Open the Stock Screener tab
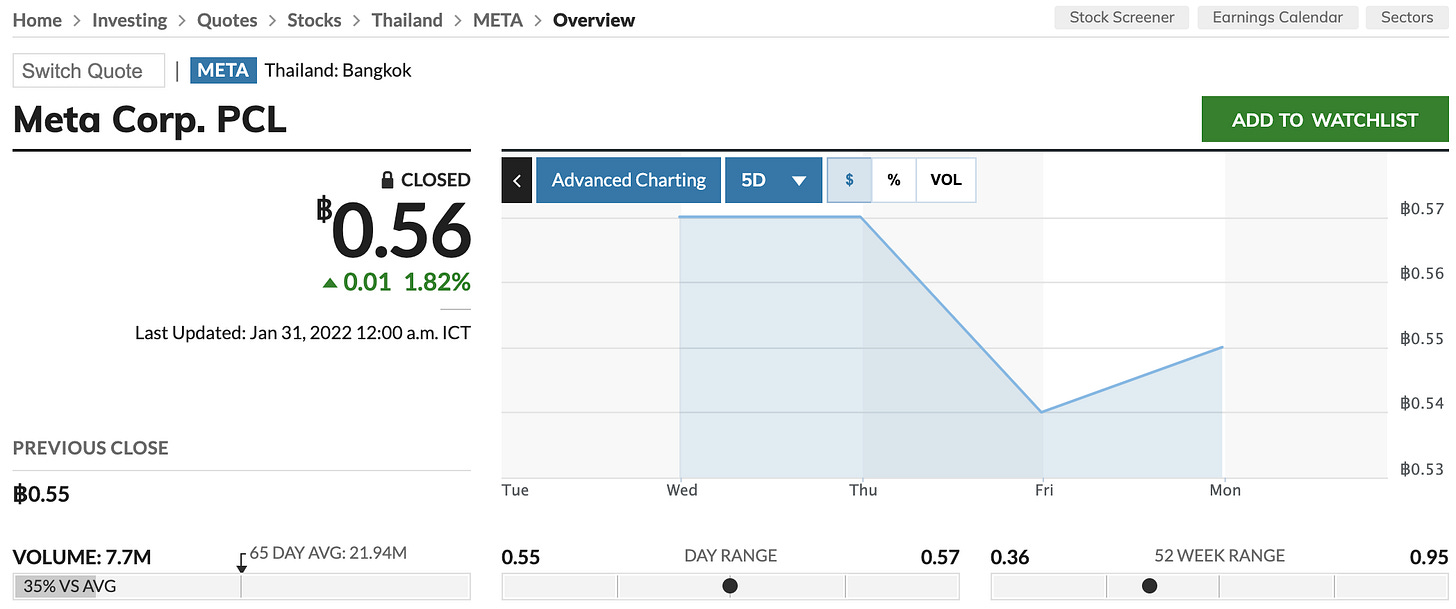1456x609 pixels. [x=1122, y=17]
